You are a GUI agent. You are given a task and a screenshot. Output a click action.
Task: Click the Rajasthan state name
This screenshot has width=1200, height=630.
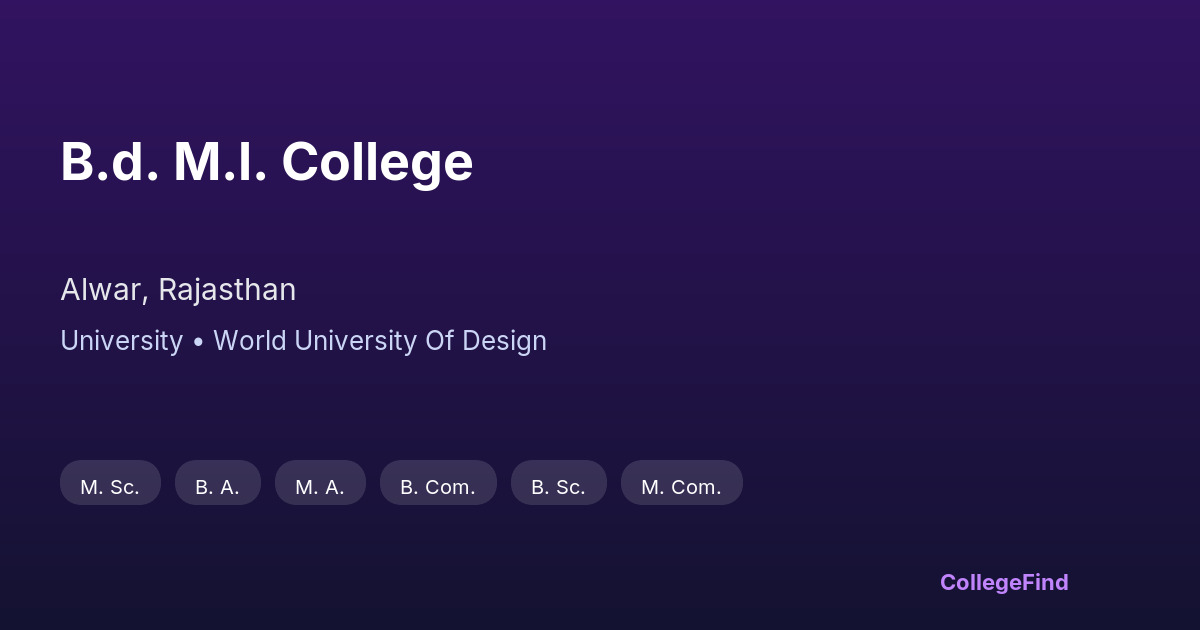[x=227, y=290]
